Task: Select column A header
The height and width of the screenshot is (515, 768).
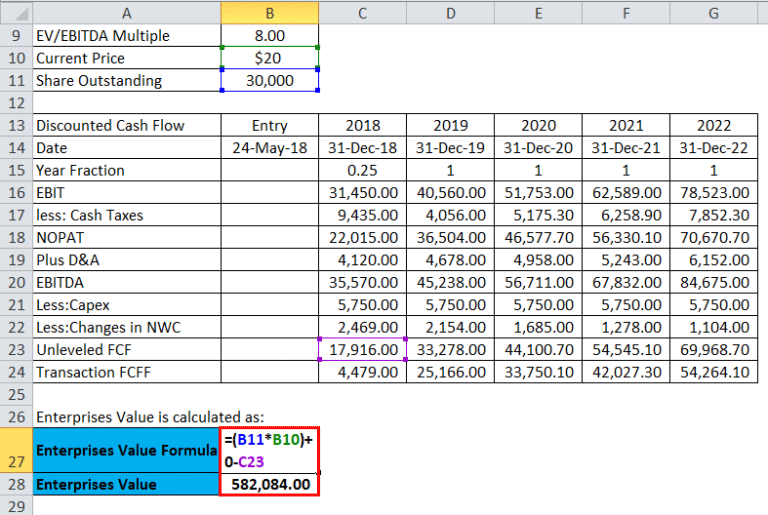Action: point(127,13)
